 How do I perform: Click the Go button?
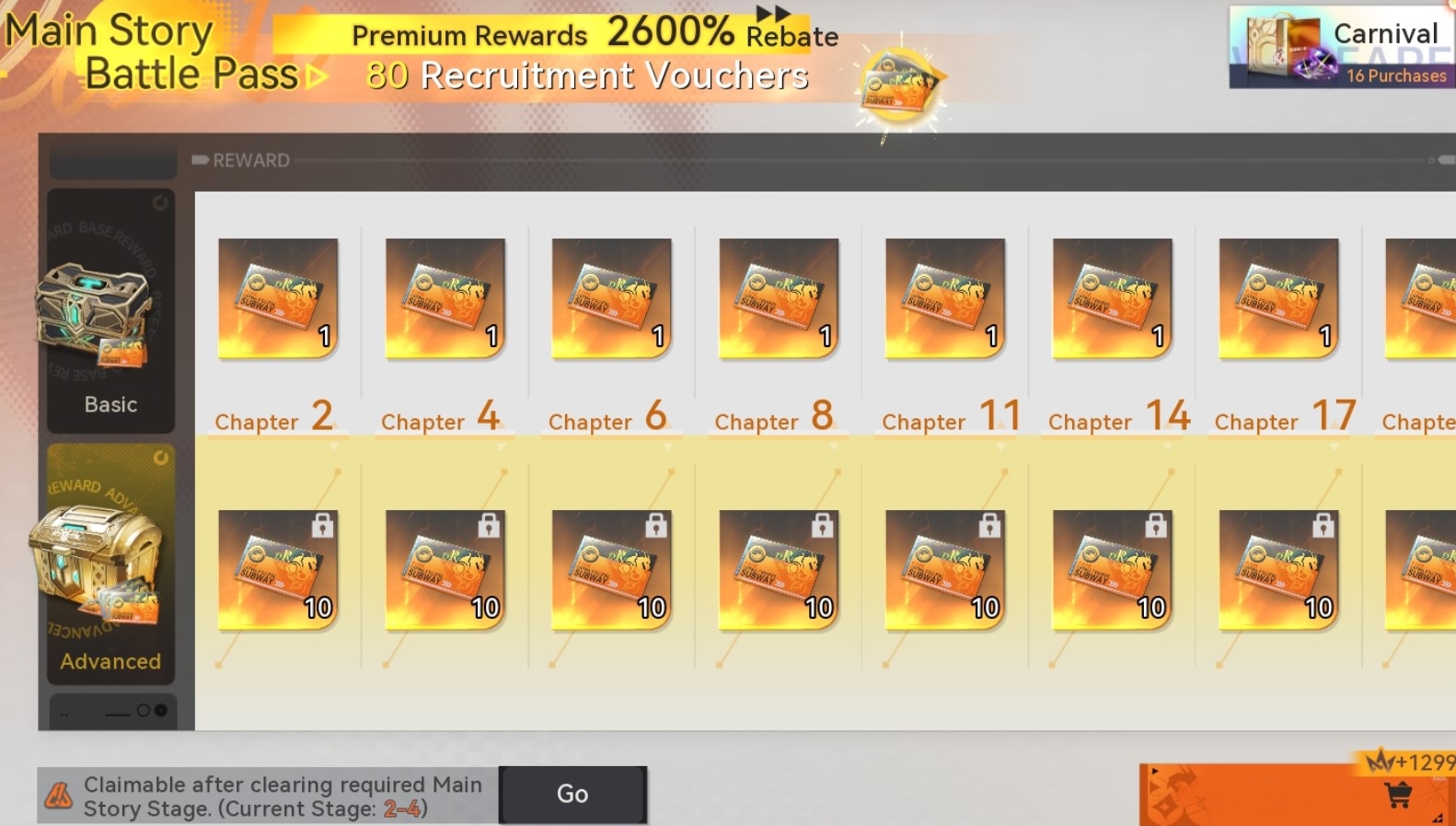click(572, 794)
